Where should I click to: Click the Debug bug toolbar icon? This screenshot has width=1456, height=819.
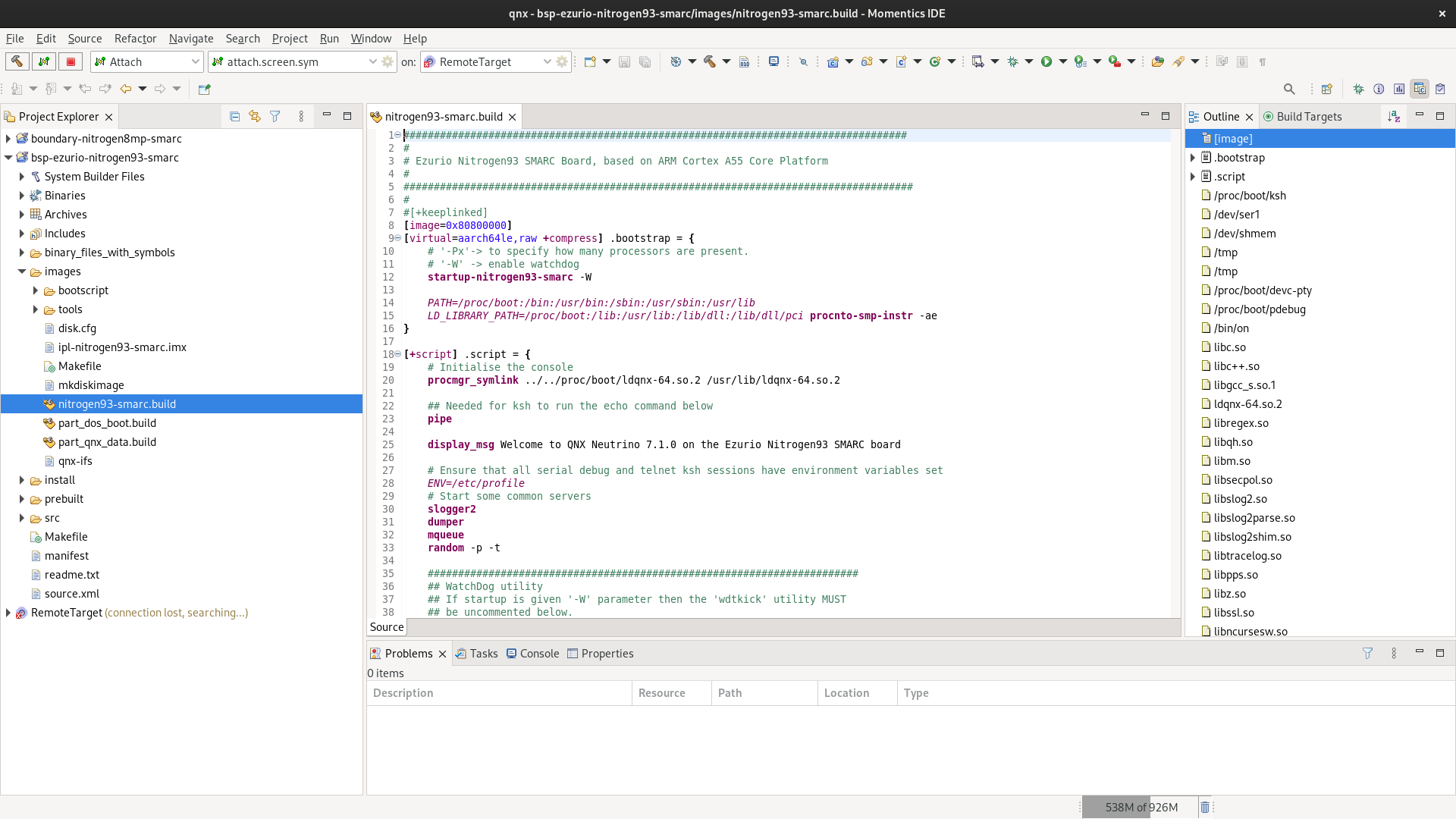1012,61
